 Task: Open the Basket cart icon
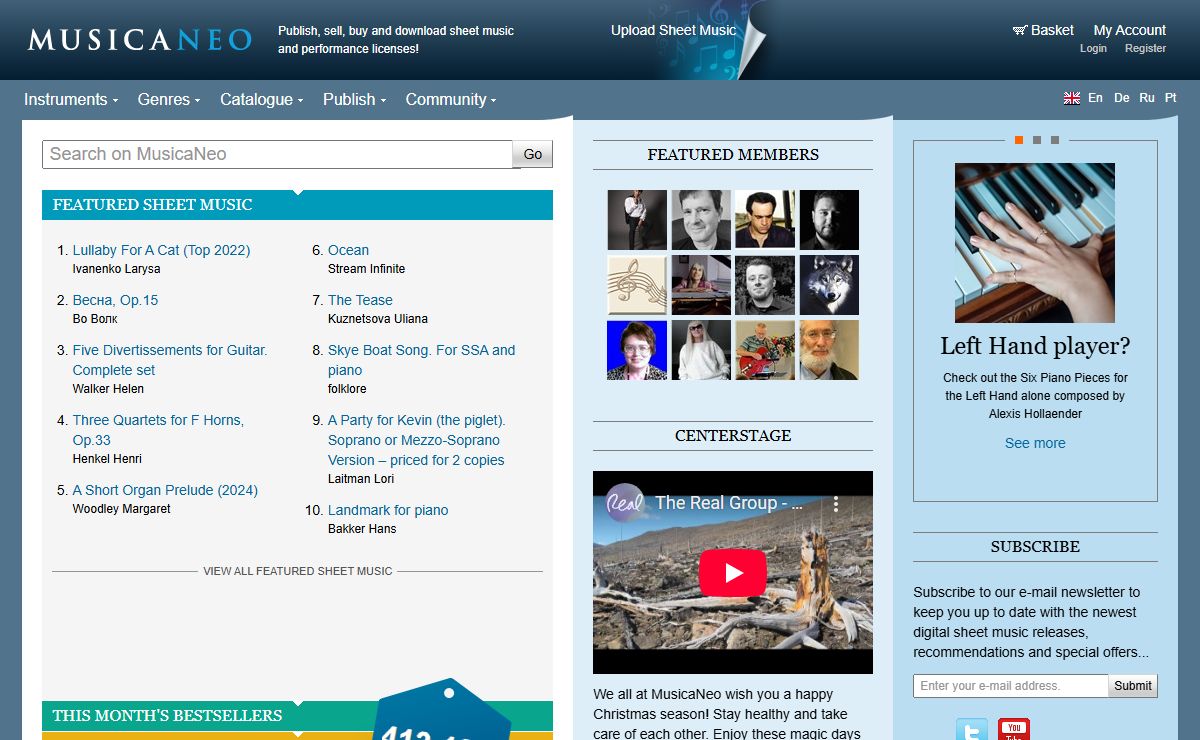[x=1020, y=31]
